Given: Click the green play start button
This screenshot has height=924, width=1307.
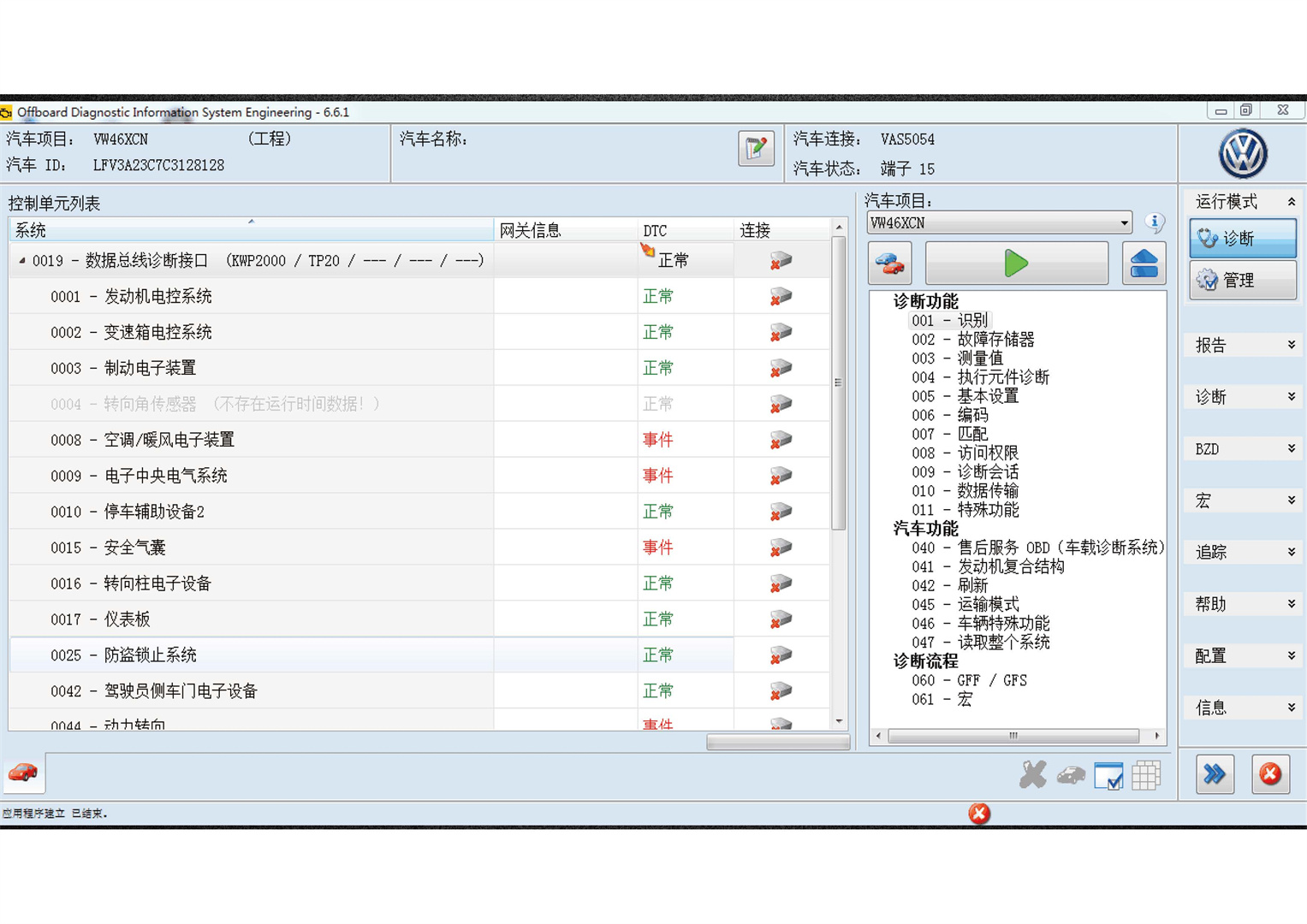Looking at the screenshot, I should [1016, 264].
